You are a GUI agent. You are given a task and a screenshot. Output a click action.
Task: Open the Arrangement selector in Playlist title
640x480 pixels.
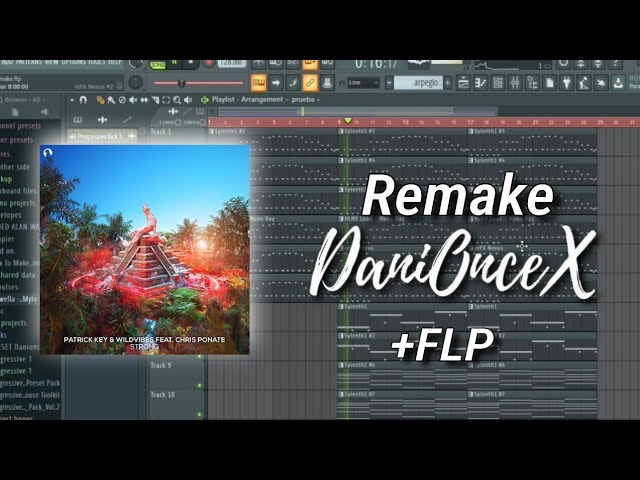tap(262, 100)
